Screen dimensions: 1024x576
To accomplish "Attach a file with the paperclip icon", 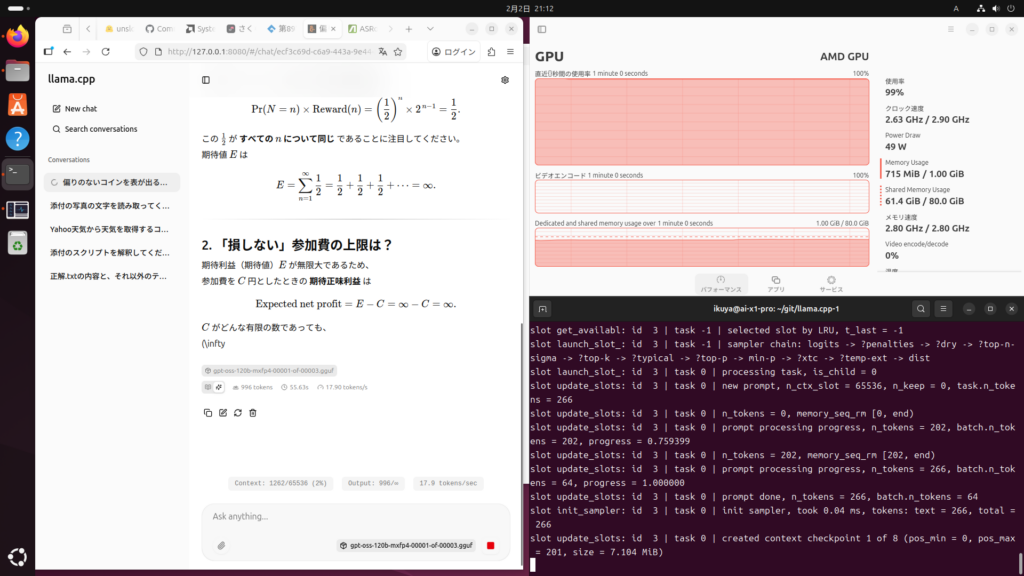I will (221, 545).
